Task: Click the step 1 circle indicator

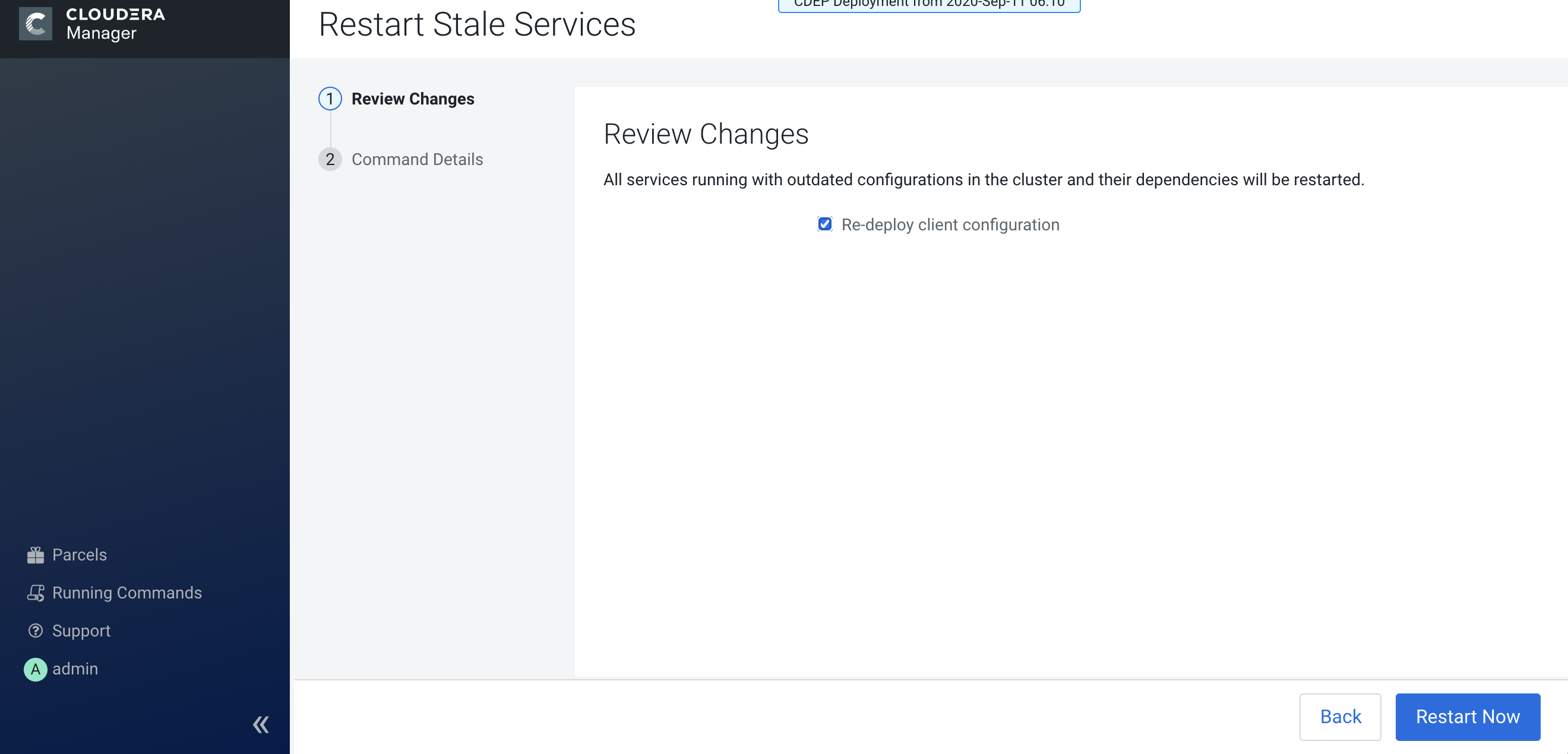Action: click(x=330, y=99)
